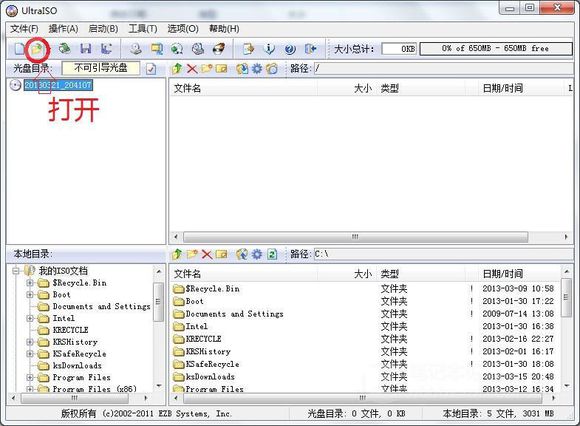Image resolution: width=580 pixels, height=426 pixels.
Task: Click the blue gear icon beside the 路径: C:\ field
Action: point(257,254)
